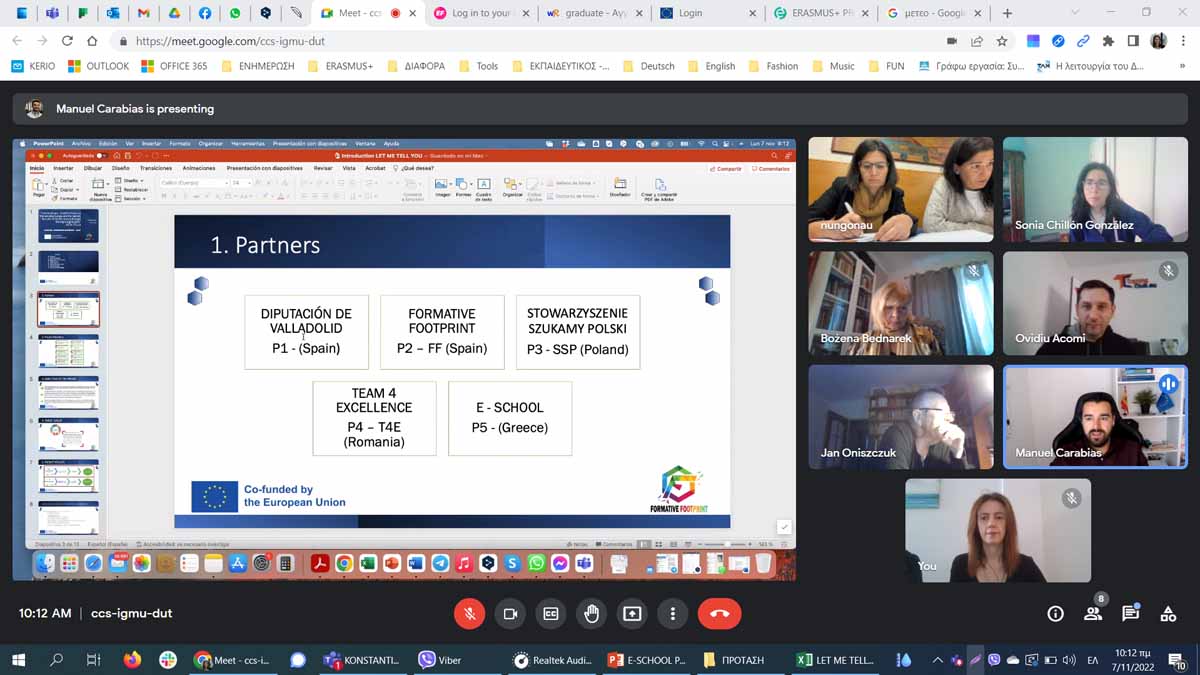Show the participants list
1200x675 pixels.
(1093, 613)
